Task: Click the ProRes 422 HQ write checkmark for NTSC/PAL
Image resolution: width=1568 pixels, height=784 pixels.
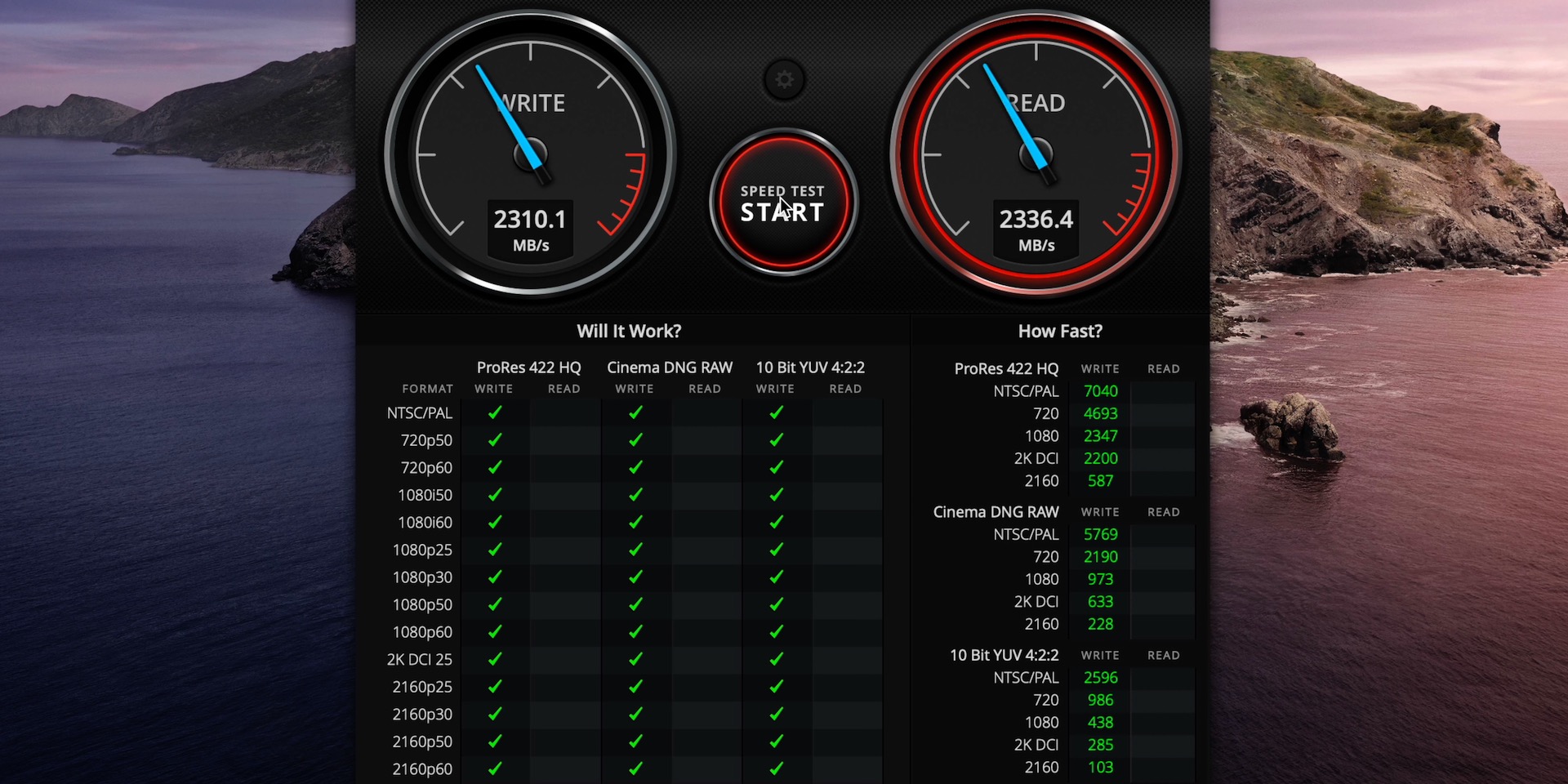Action: coord(495,413)
